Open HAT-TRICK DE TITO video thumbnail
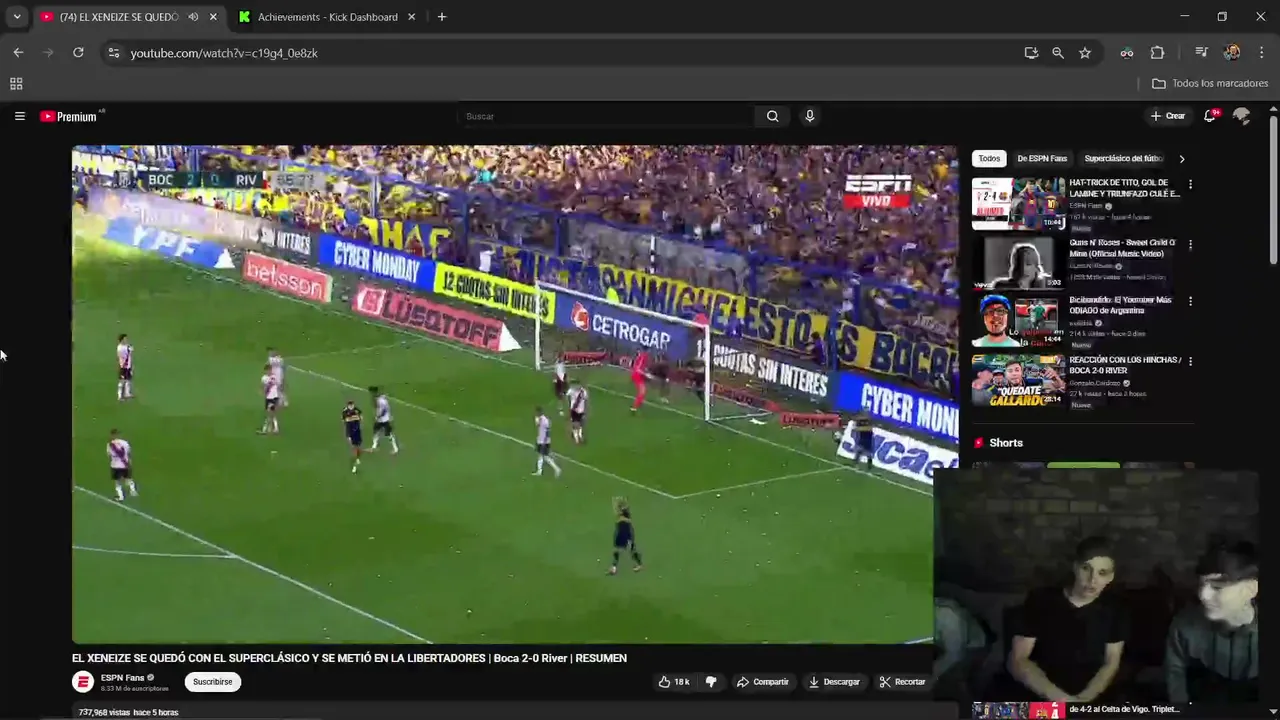The width and height of the screenshot is (1280, 720). pos(1018,203)
